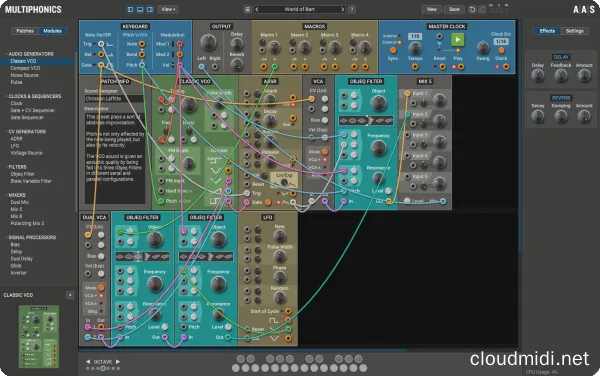This screenshot has width=600, height=376.
Task: Collapse the Filters category
Action: pyautogui.click(x=17, y=167)
